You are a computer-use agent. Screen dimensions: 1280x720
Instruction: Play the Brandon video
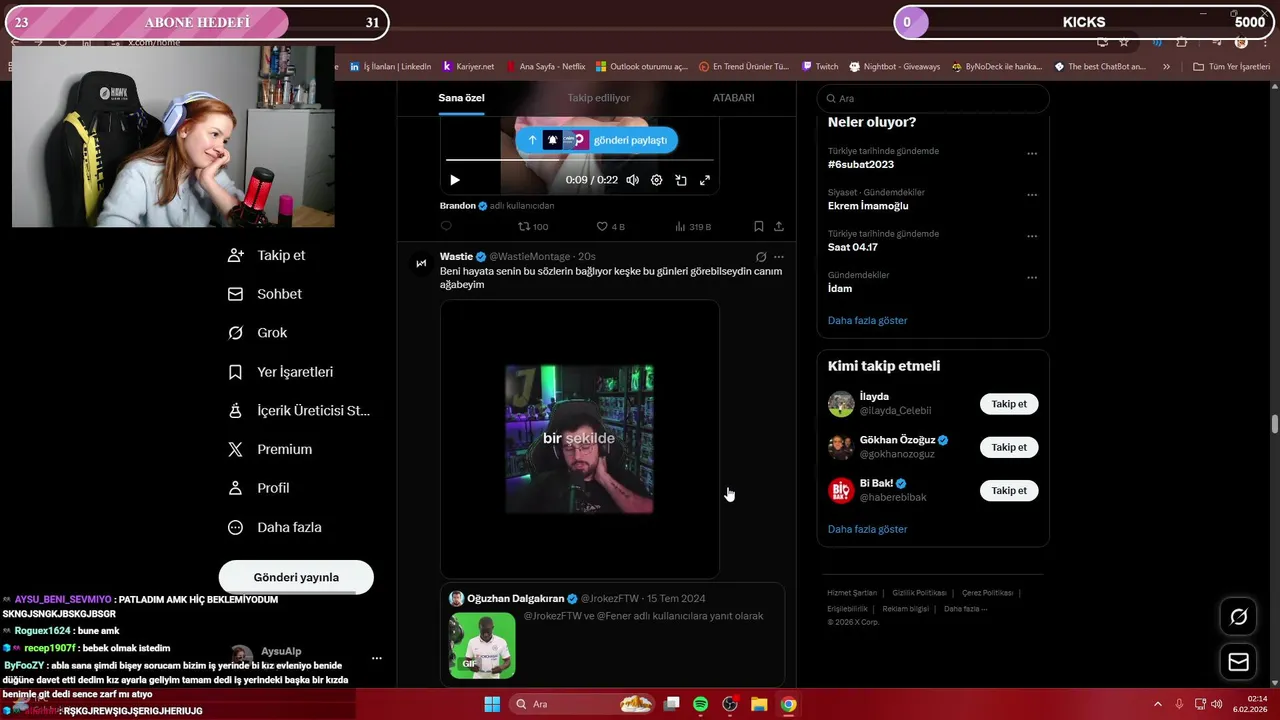pos(455,180)
